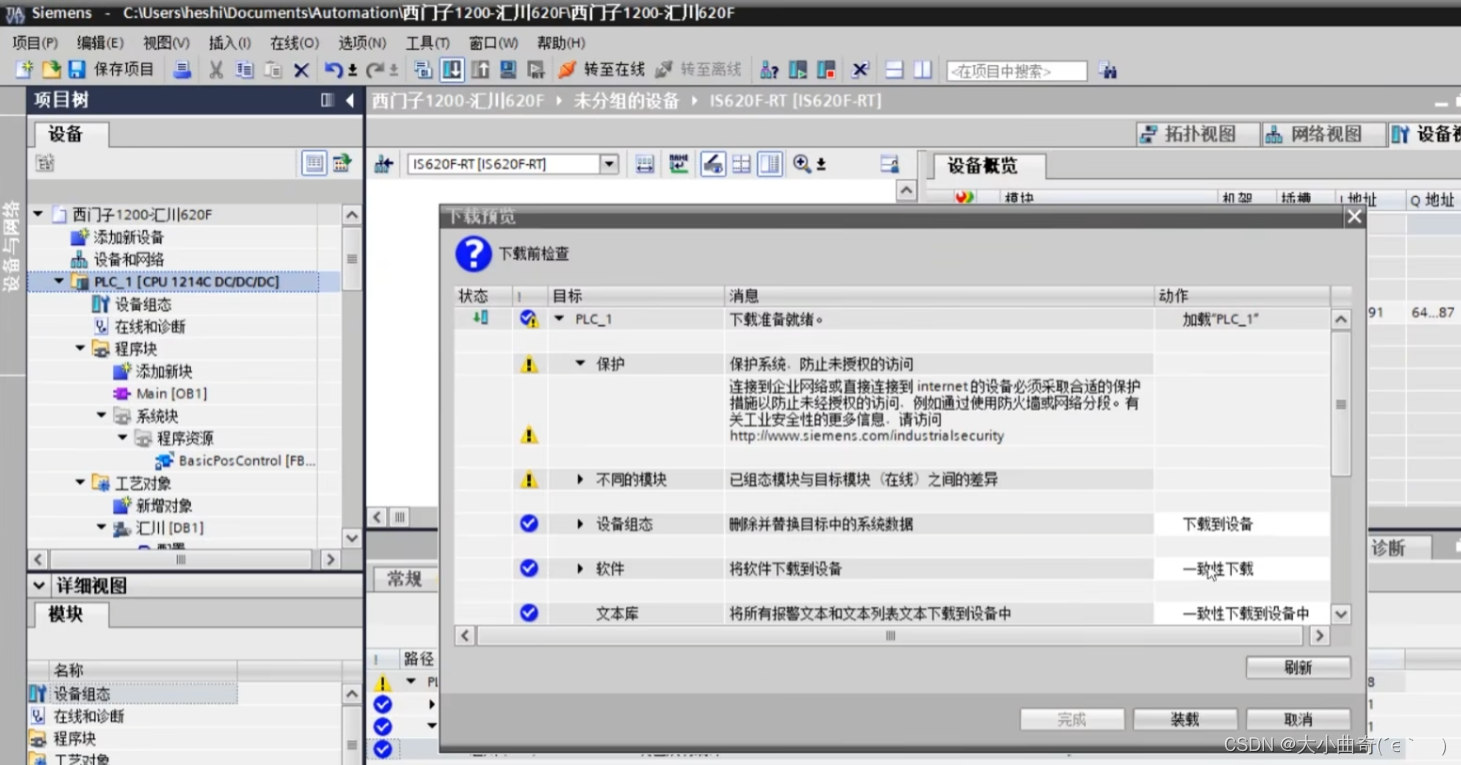Open the 下载到设备 action dropdown cell
The height and width of the screenshot is (765, 1461).
tap(1242, 524)
